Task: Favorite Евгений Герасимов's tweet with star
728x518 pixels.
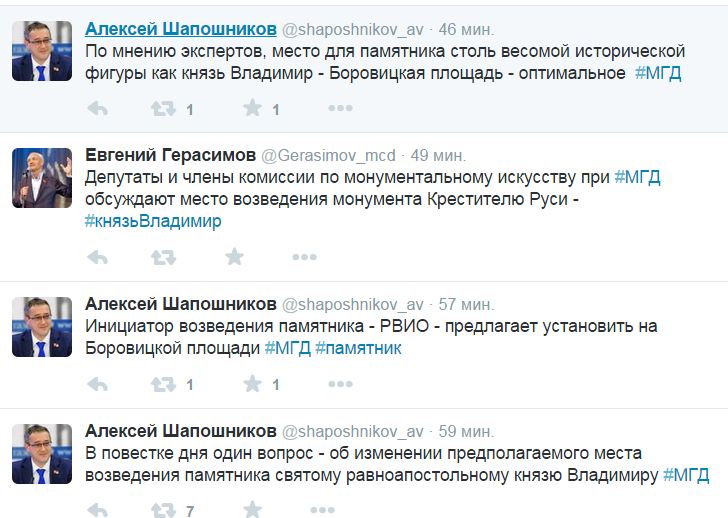Action: click(234, 257)
